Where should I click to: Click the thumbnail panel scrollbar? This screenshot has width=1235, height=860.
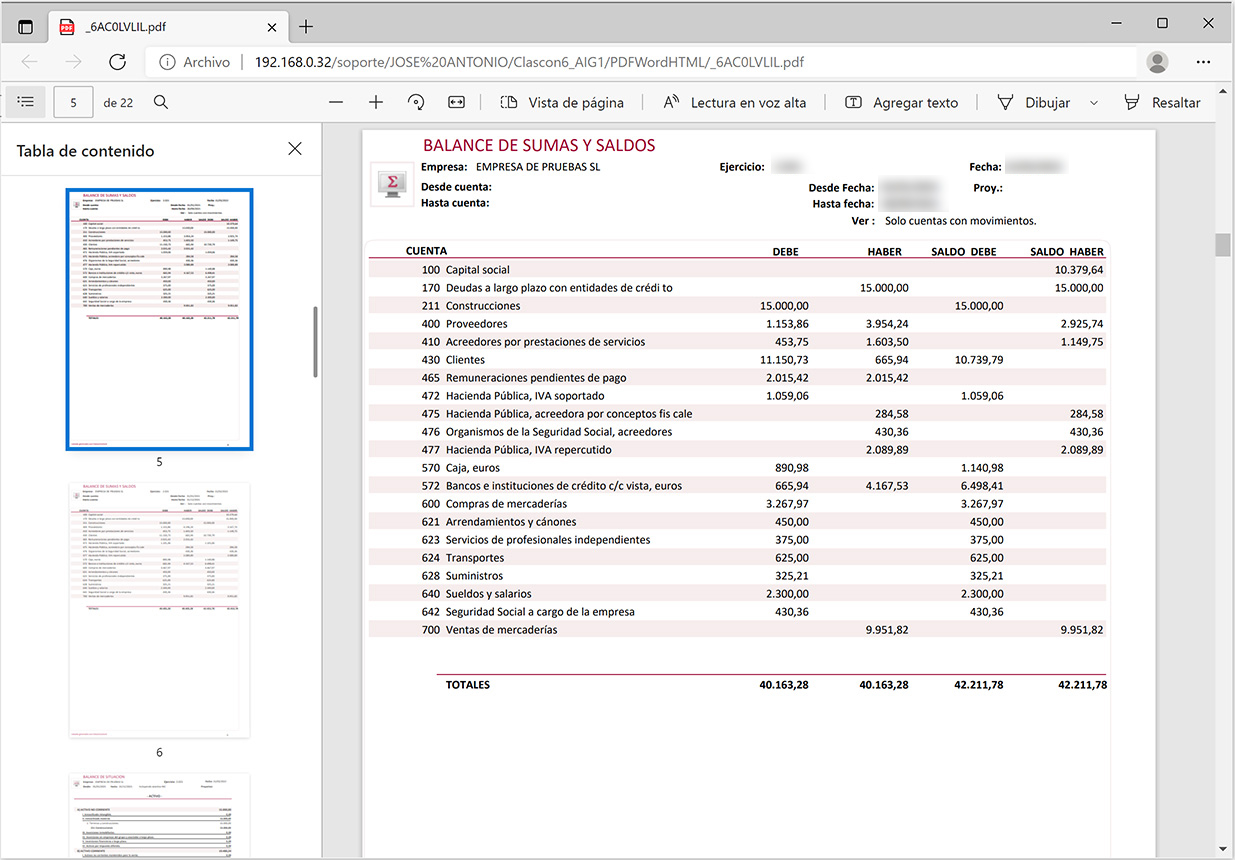316,341
